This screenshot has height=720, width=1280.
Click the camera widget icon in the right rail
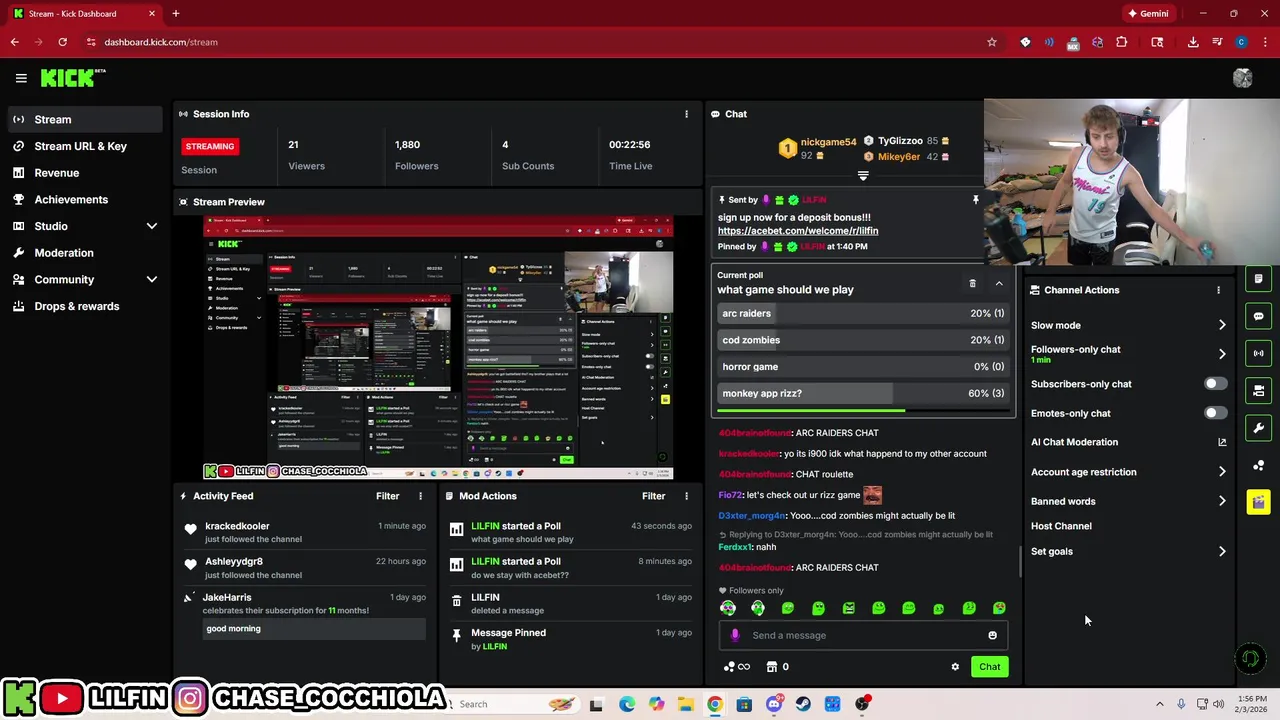click(x=1259, y=390)
